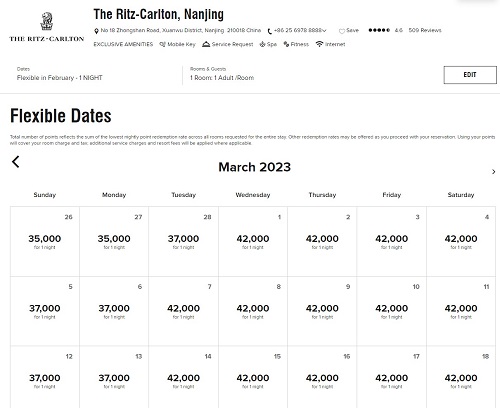Click the Save label text
The width and height of the screenshot is (500, 408).
[352, 30]
